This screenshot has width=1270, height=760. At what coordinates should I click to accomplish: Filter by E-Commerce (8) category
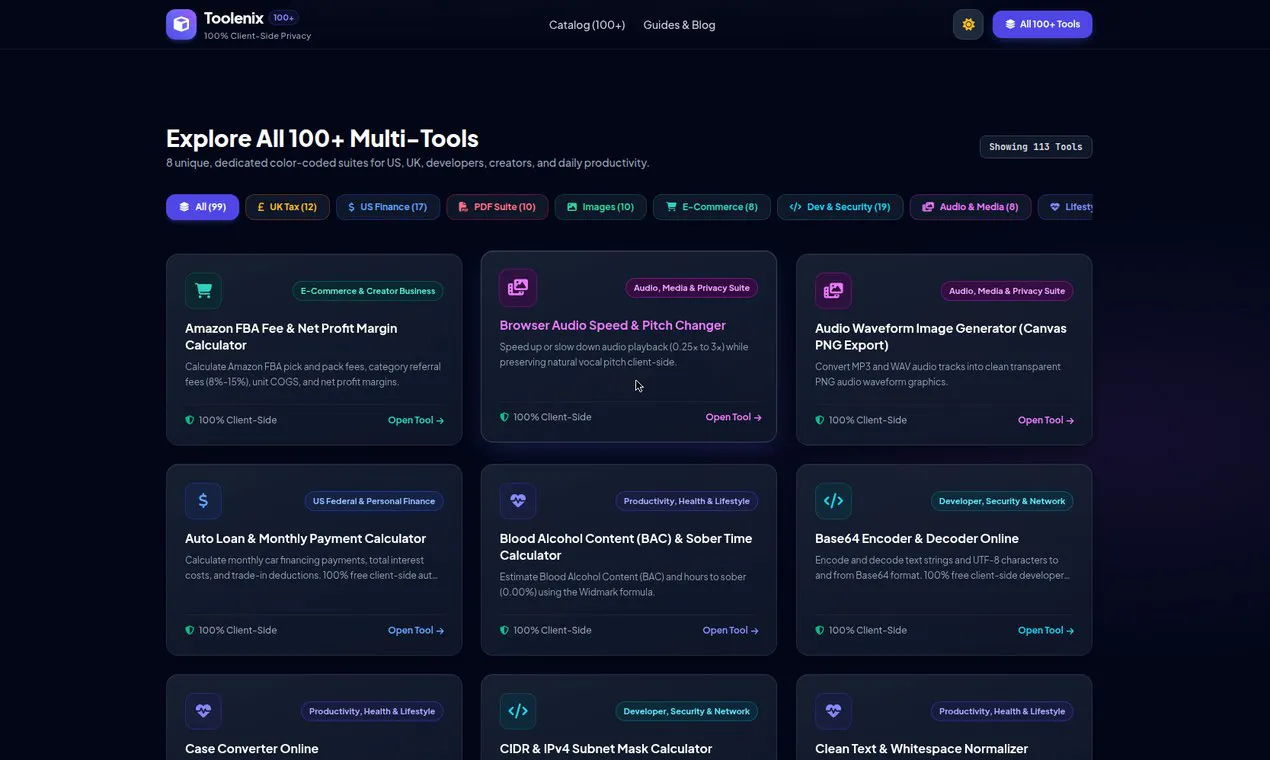point(712,207)
